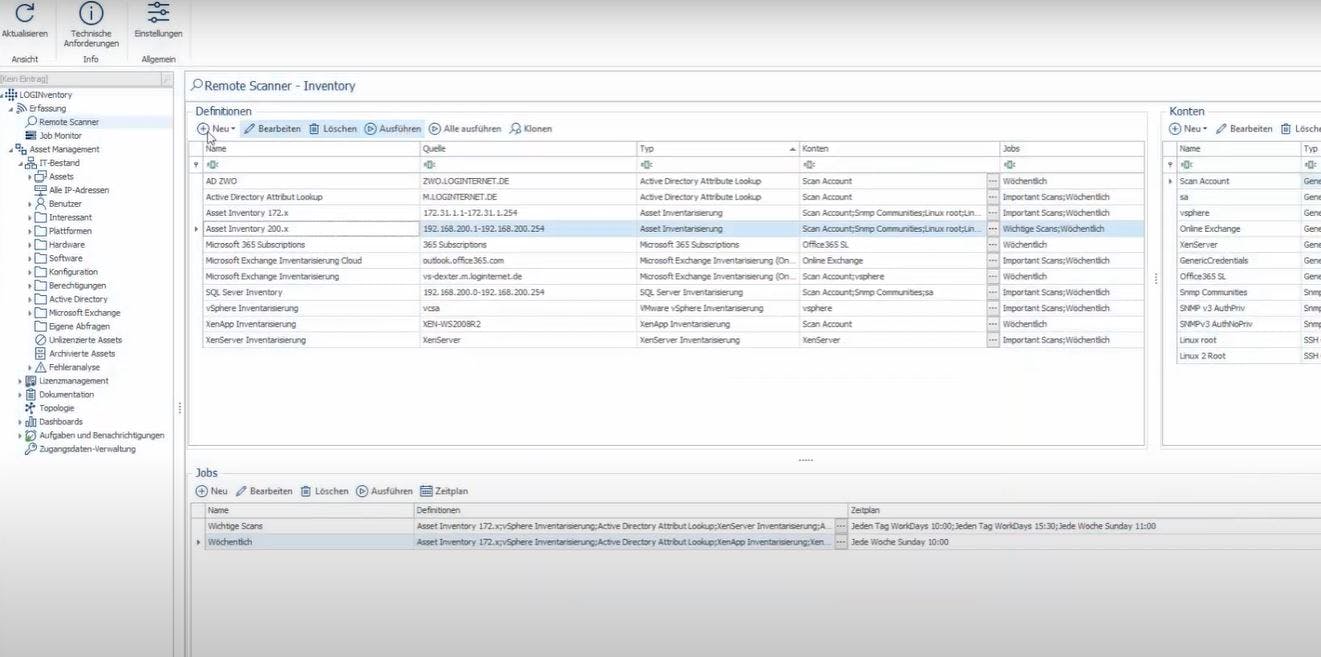Image resolution: width=1321 pixels, height=657 pixels.
Task: Click Alle ausführen play icon
Action: point(465,129)
